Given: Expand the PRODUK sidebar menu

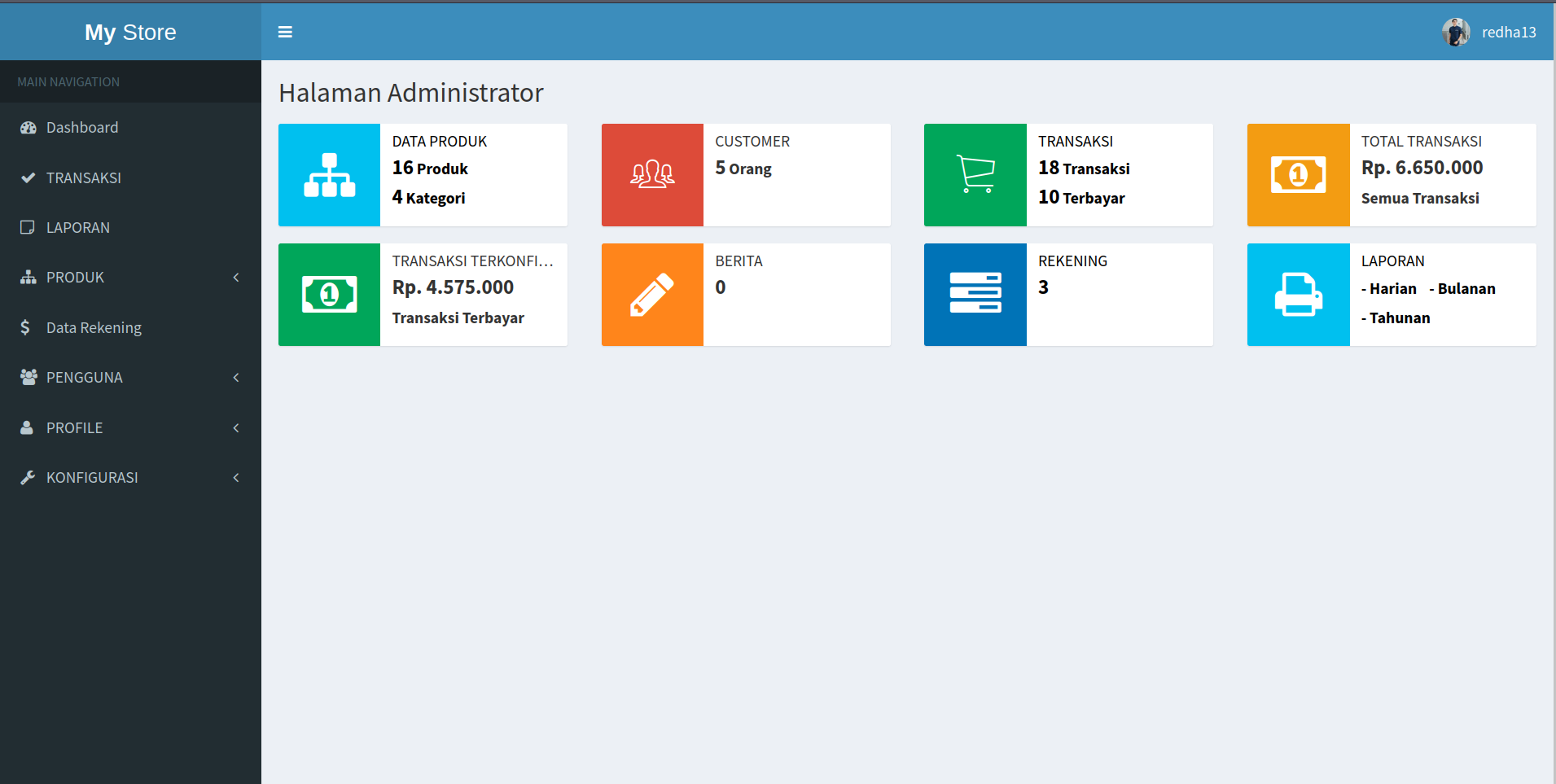Looking at the screenshot, I should [235, 277].
